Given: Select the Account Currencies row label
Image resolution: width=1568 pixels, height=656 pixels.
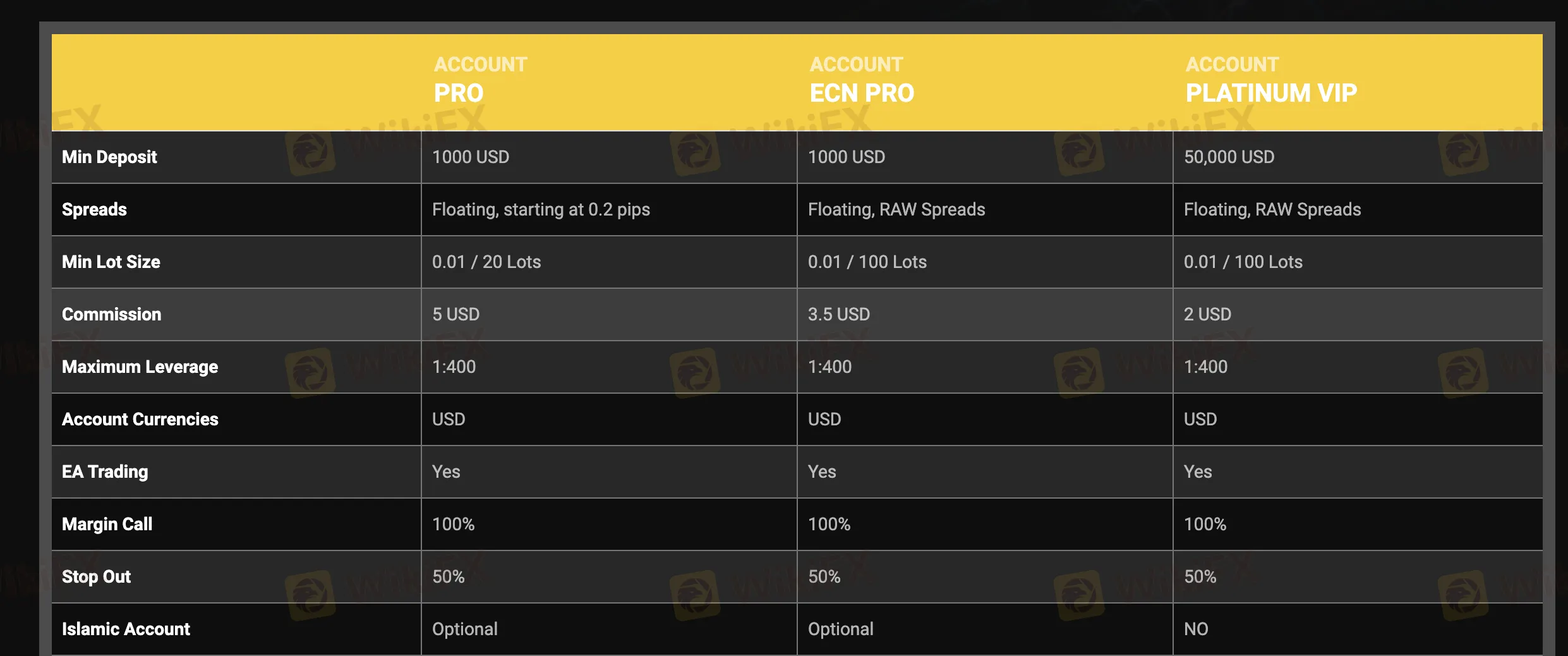Looking at the screenshot, I should pos(140,419).
